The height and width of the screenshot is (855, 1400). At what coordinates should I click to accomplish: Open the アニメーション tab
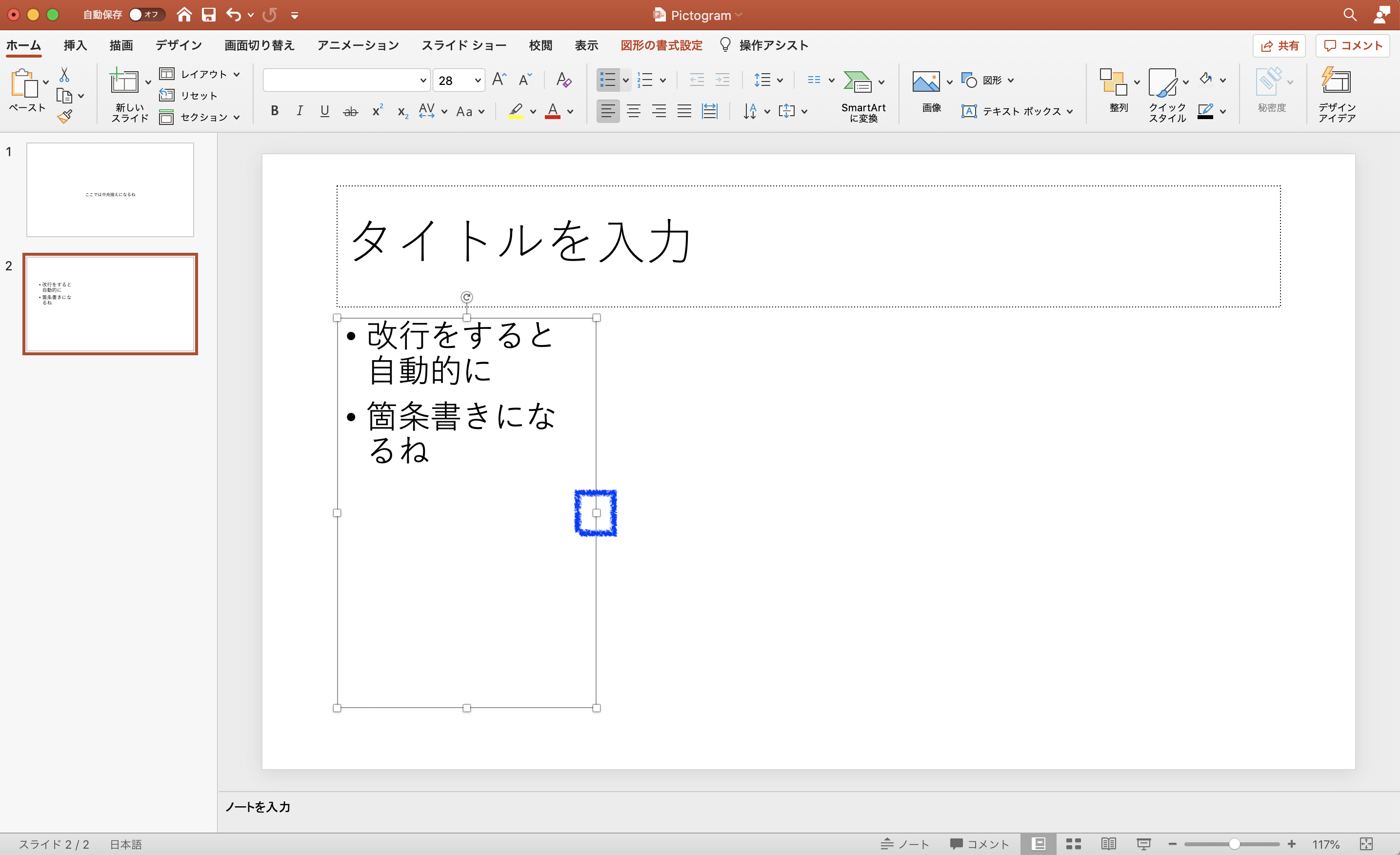[x=358, y=45]
